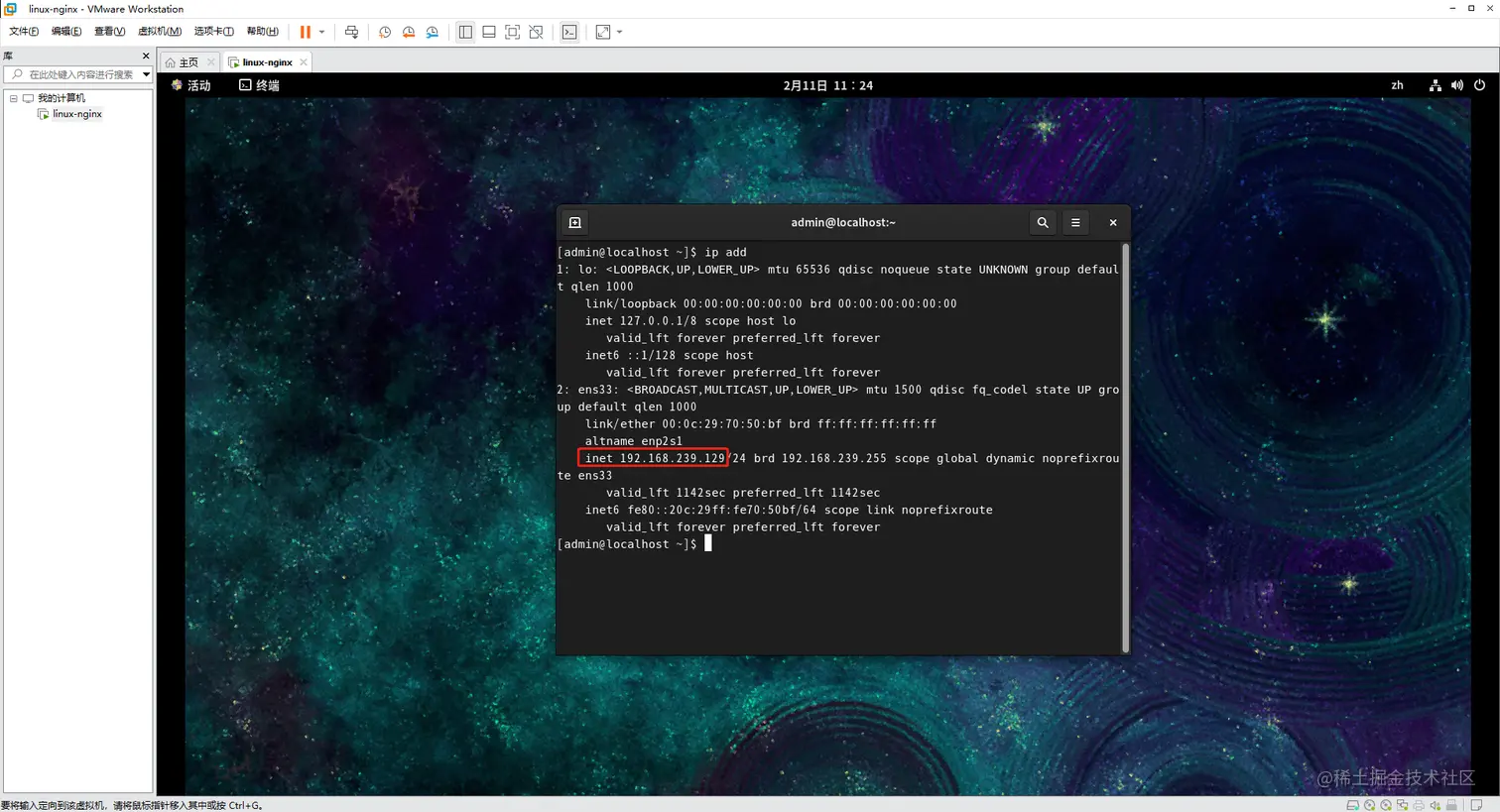This screenshot has height=812, width=1500.
Task: Click the first CD/DVD status icon
Action: (x=1369, y=805)
